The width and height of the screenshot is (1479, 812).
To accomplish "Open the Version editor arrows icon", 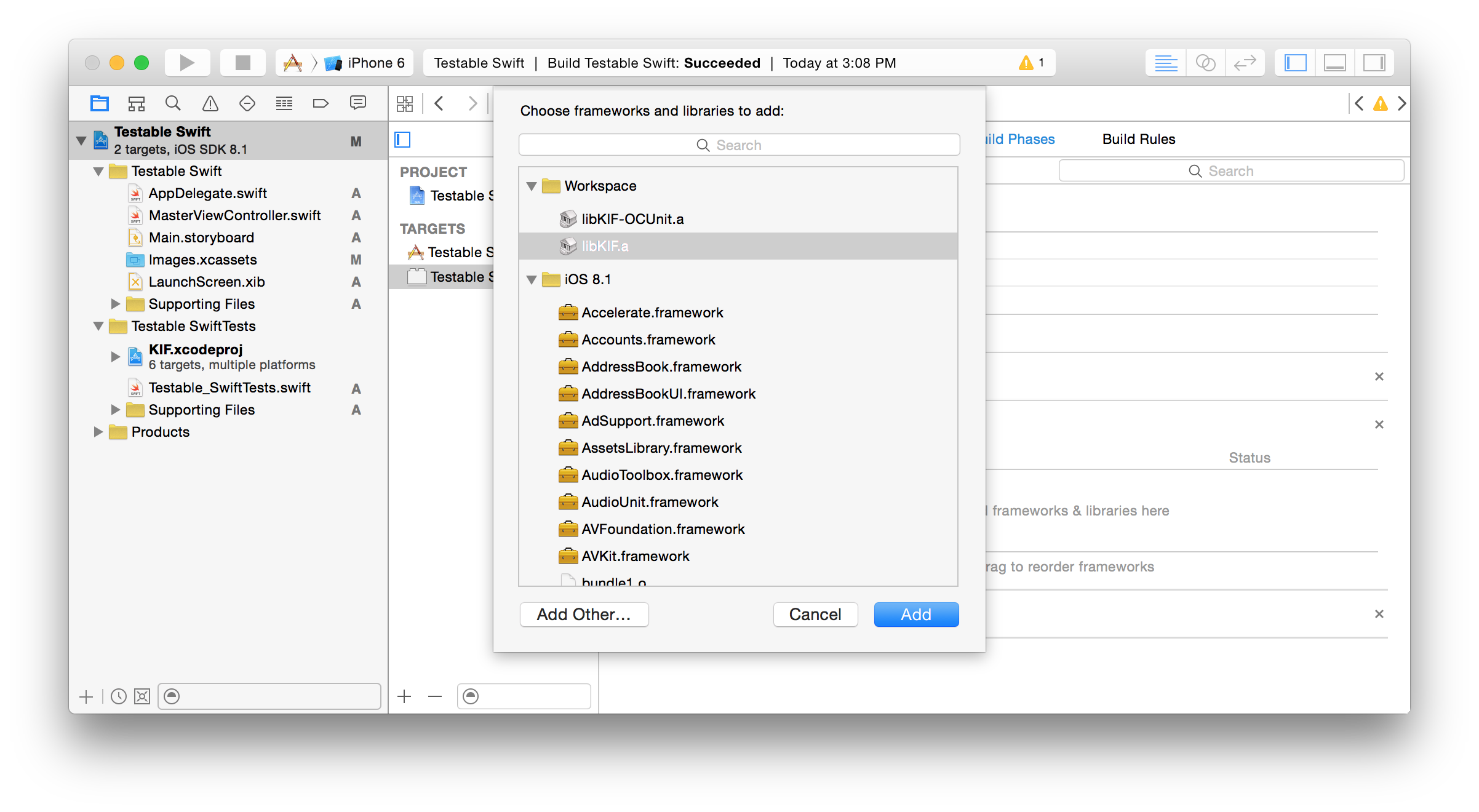I will [x=1245, y=63].
